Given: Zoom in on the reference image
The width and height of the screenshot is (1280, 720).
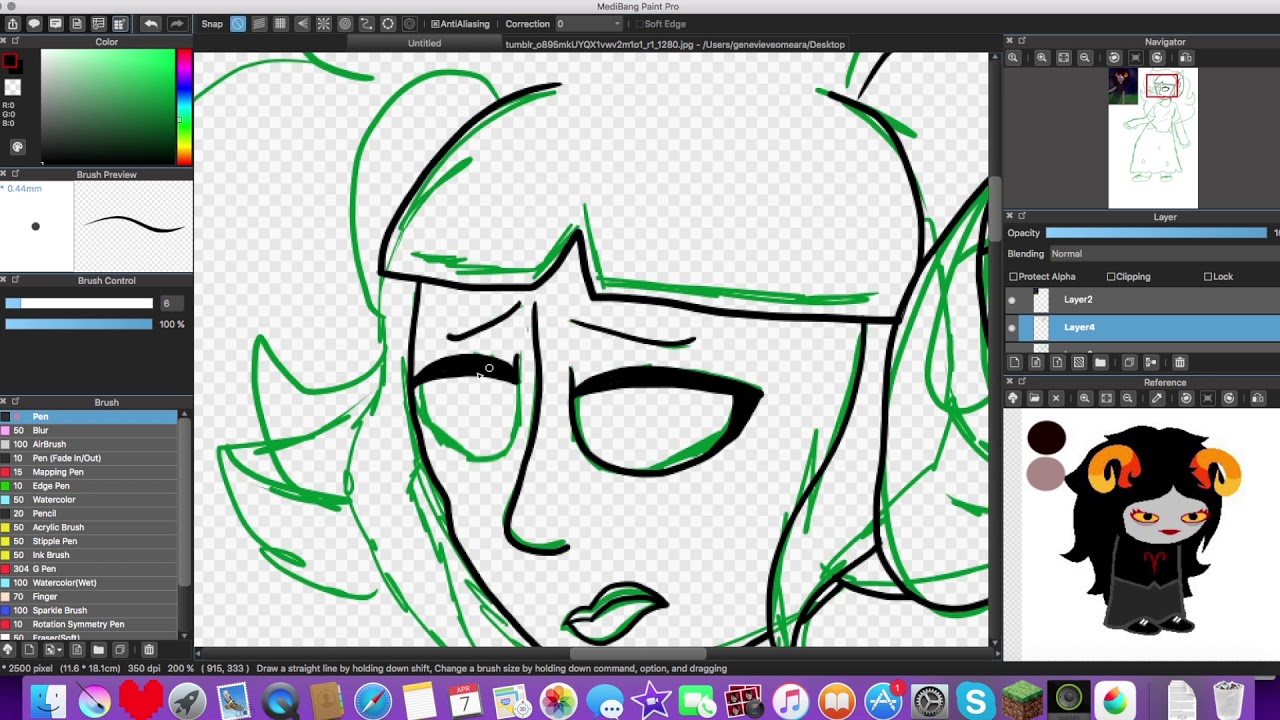Looking at the screenshot, I should point(1085,398).
